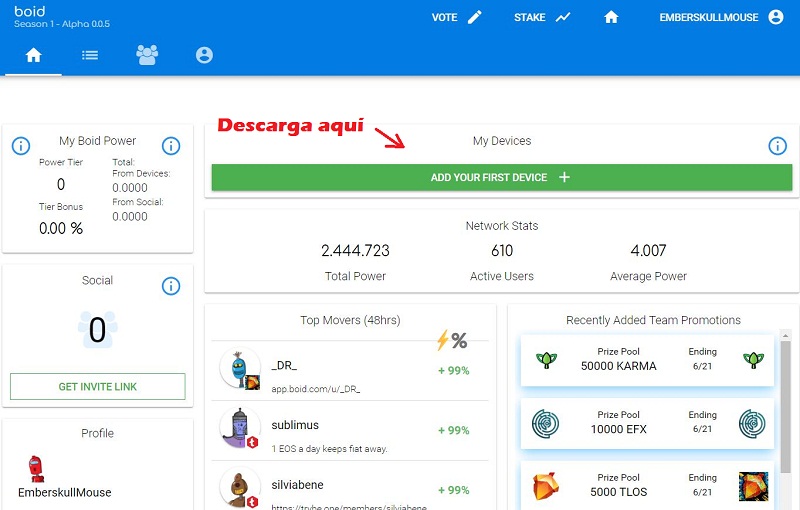This screenshot has height=510, width=800.
Task: Click the silviabene +99% change value
Action: tap(454, 490)
